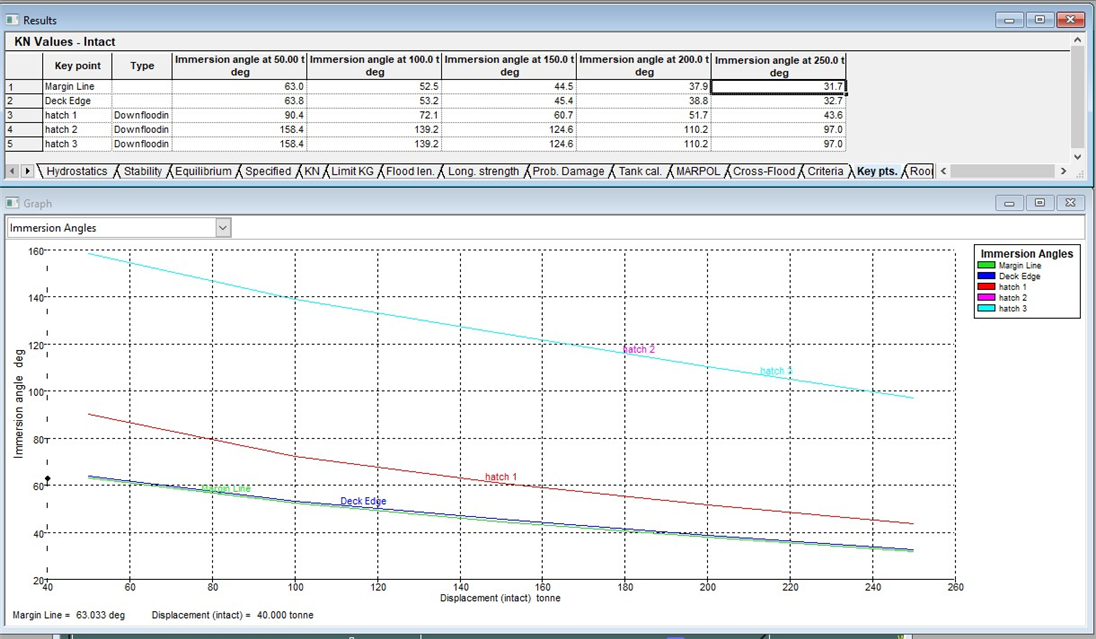Click the 53.2 value in Deck Edge row

click(375, 101)
